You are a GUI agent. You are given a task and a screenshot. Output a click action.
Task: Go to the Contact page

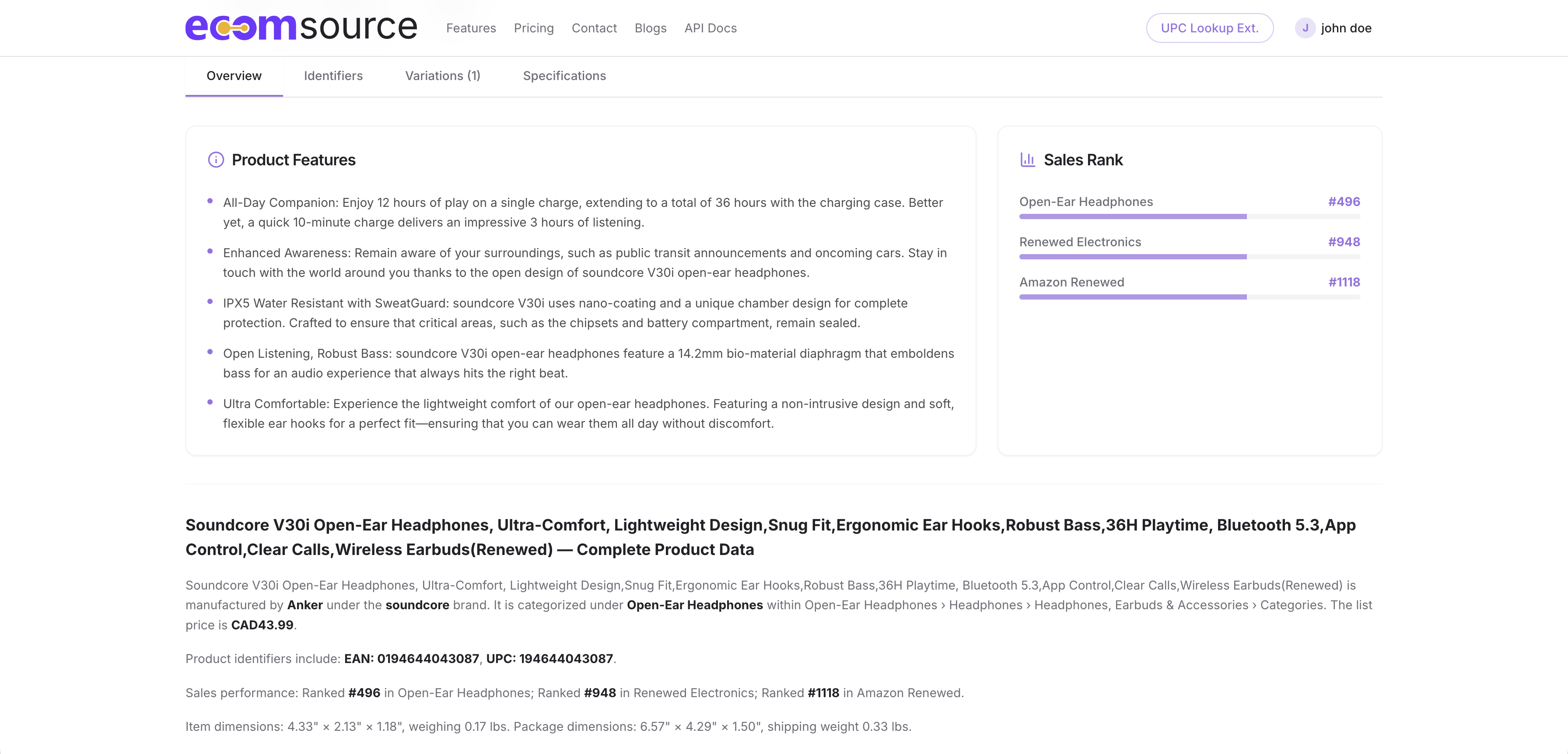pyautogui.click(x=594, y=28)
